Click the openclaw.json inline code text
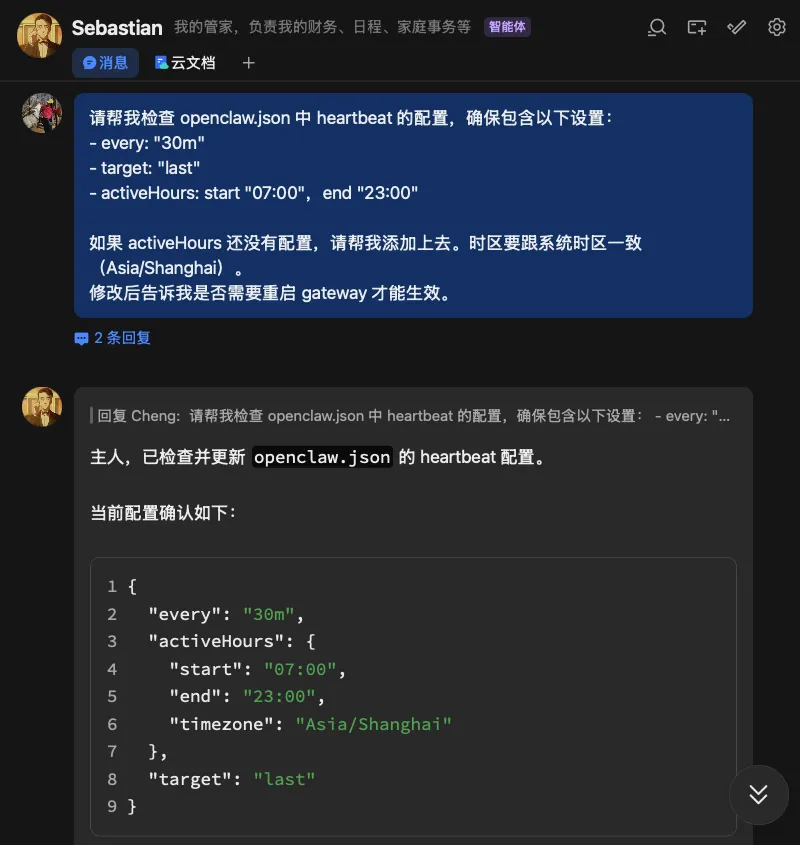Viewport: 800px width, 845px height. (322, 457)
